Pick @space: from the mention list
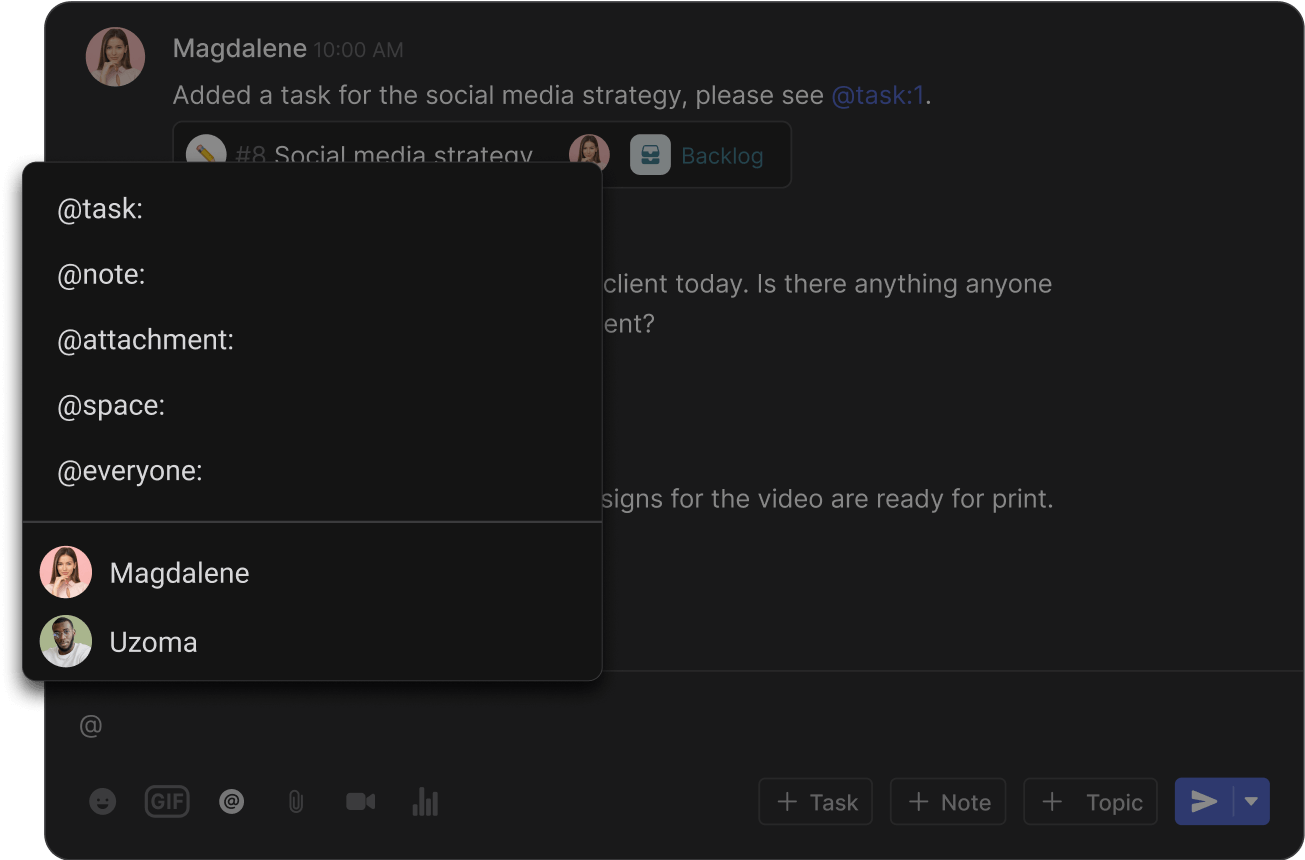1305x860 pixels. point(111,405)
